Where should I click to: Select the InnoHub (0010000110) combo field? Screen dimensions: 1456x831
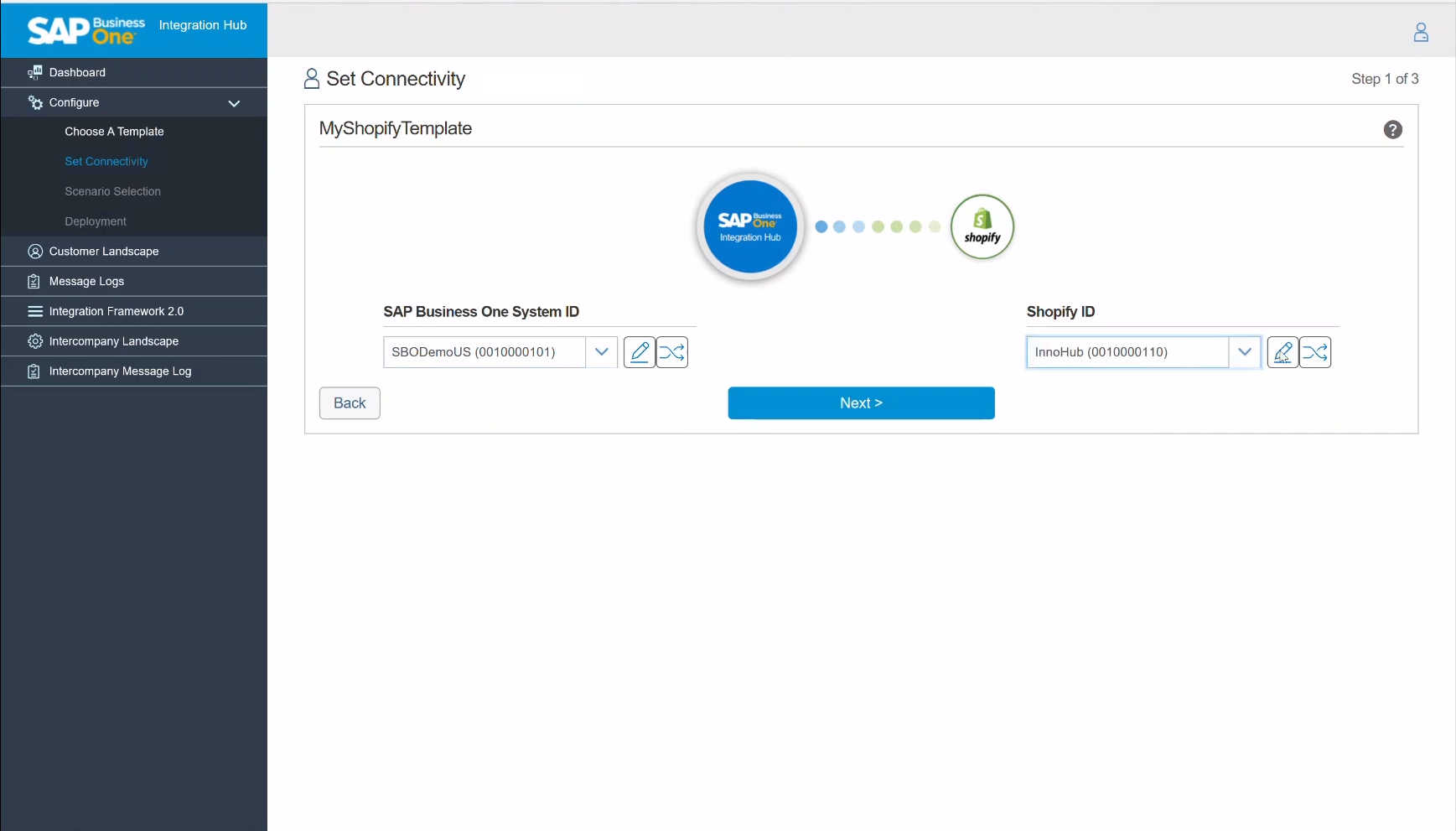(x=1127, y=352)
